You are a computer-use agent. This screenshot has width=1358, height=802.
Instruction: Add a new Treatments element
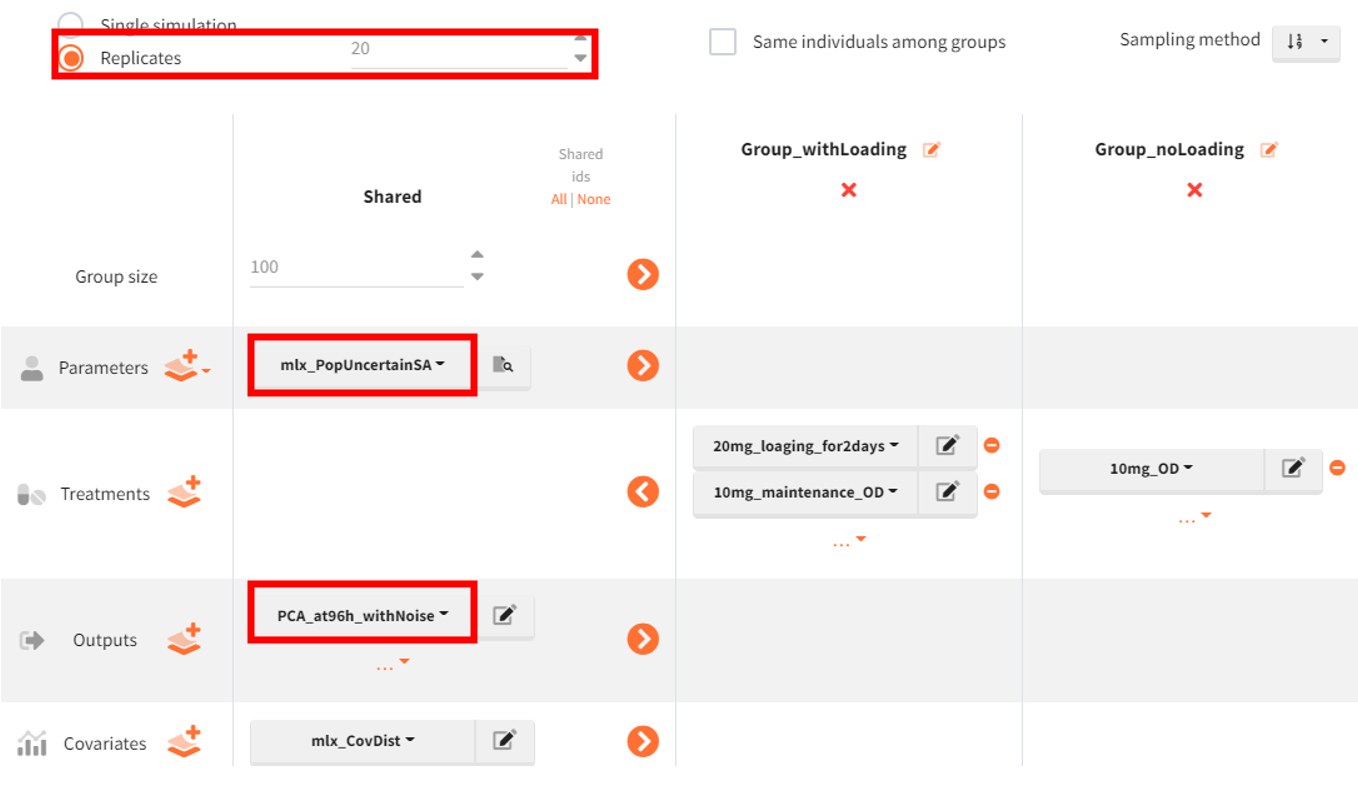[184, 492]
